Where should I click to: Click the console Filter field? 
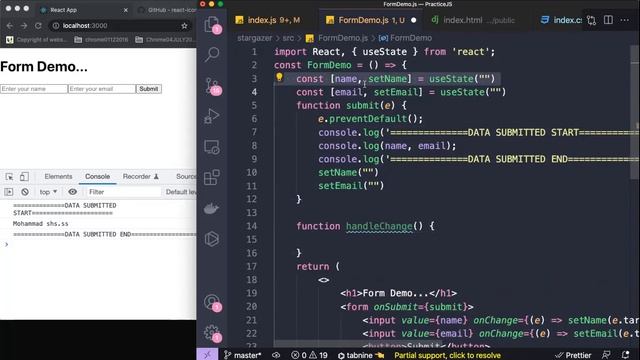(123, 192)
